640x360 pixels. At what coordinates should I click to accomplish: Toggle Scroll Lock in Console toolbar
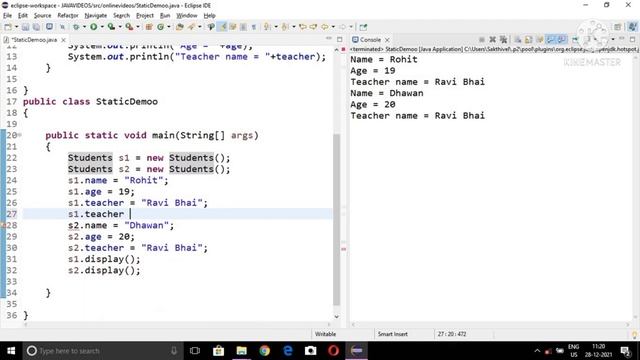click(529, 40)
